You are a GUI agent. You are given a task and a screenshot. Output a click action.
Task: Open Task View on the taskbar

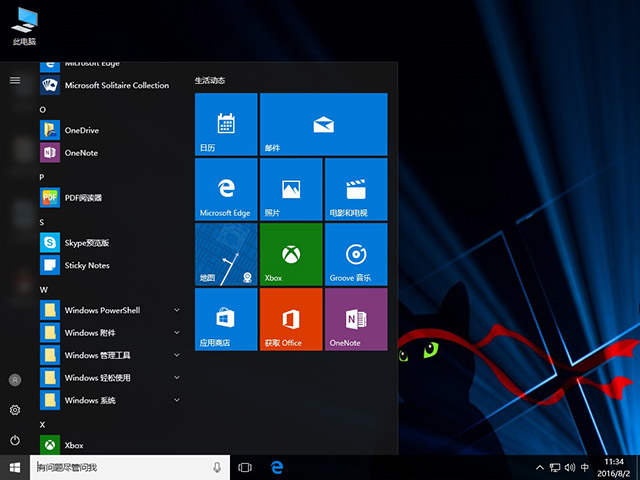[x=245, y=467]
